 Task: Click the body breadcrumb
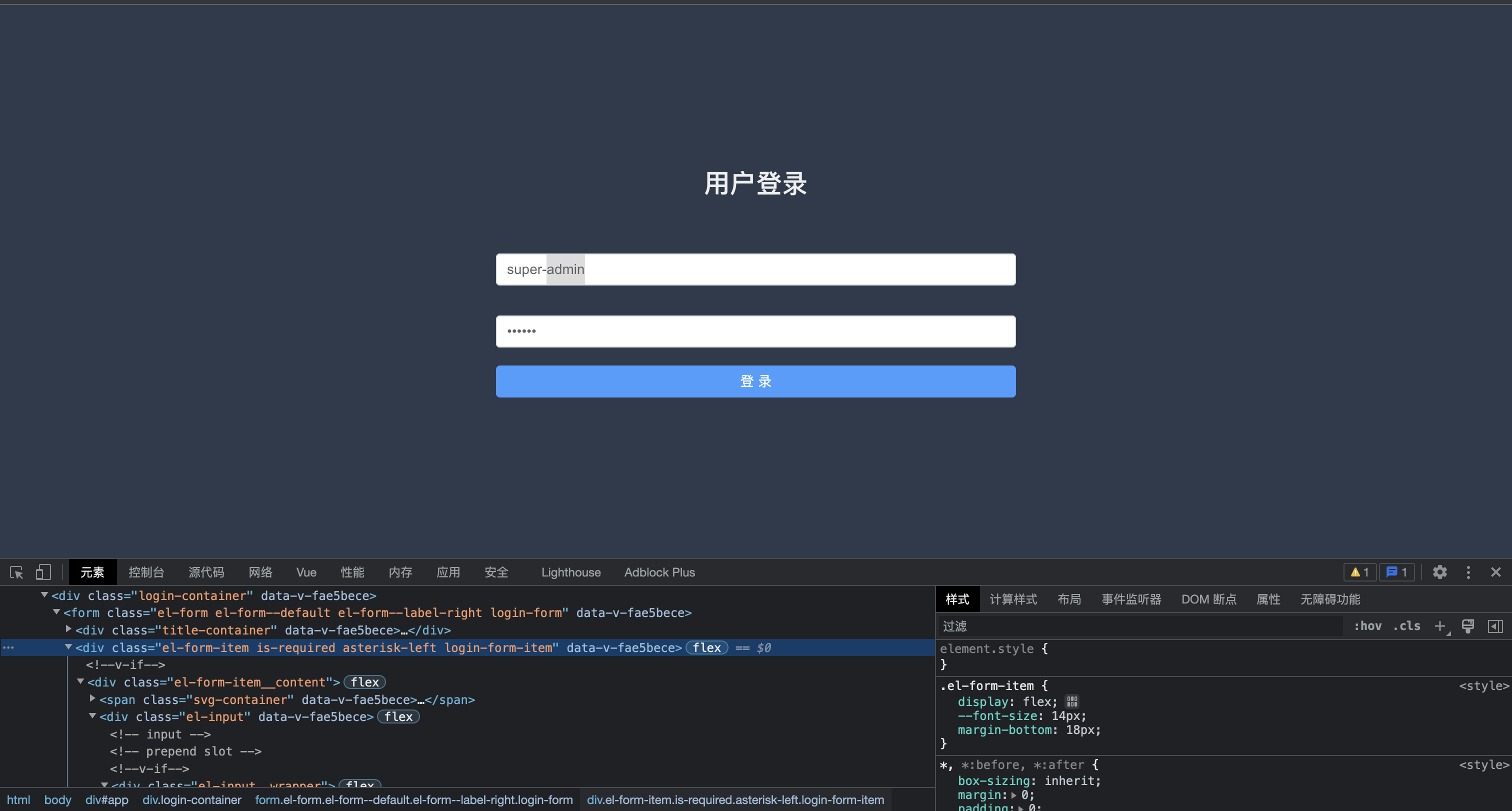tap(57, 800)
